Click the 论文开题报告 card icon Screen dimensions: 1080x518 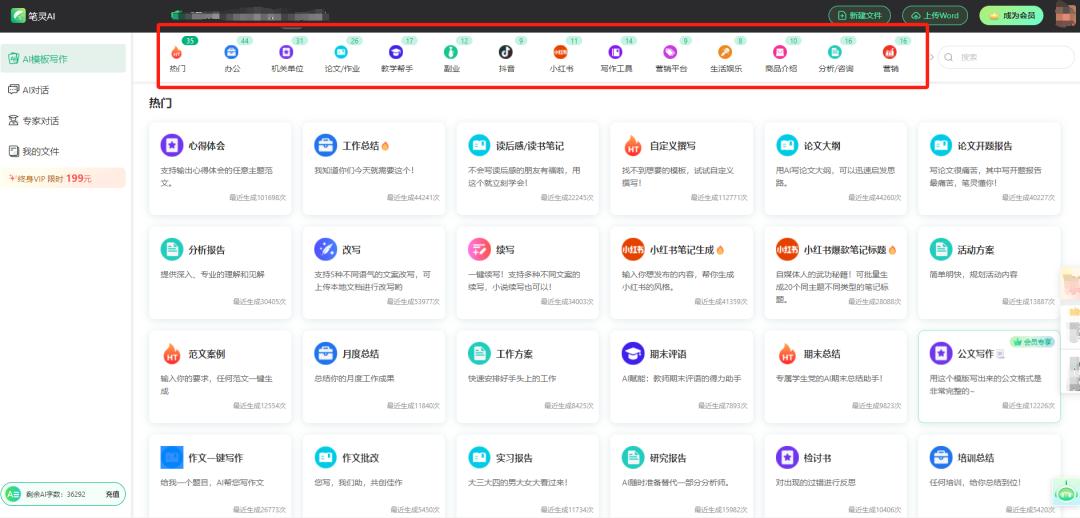(941, 145)
